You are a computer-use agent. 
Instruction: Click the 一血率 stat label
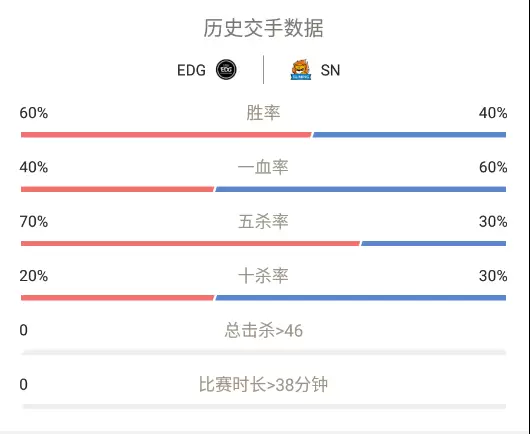(263, 167)
